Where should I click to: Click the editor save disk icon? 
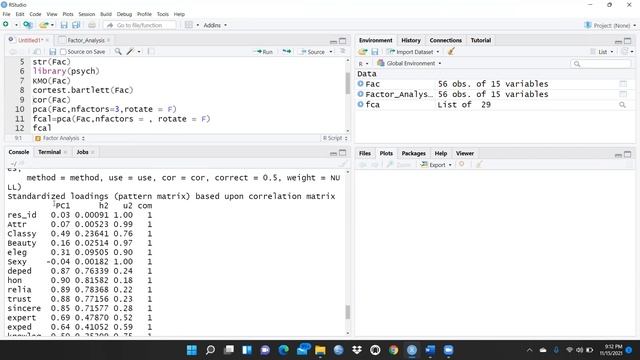click(52, 52)
